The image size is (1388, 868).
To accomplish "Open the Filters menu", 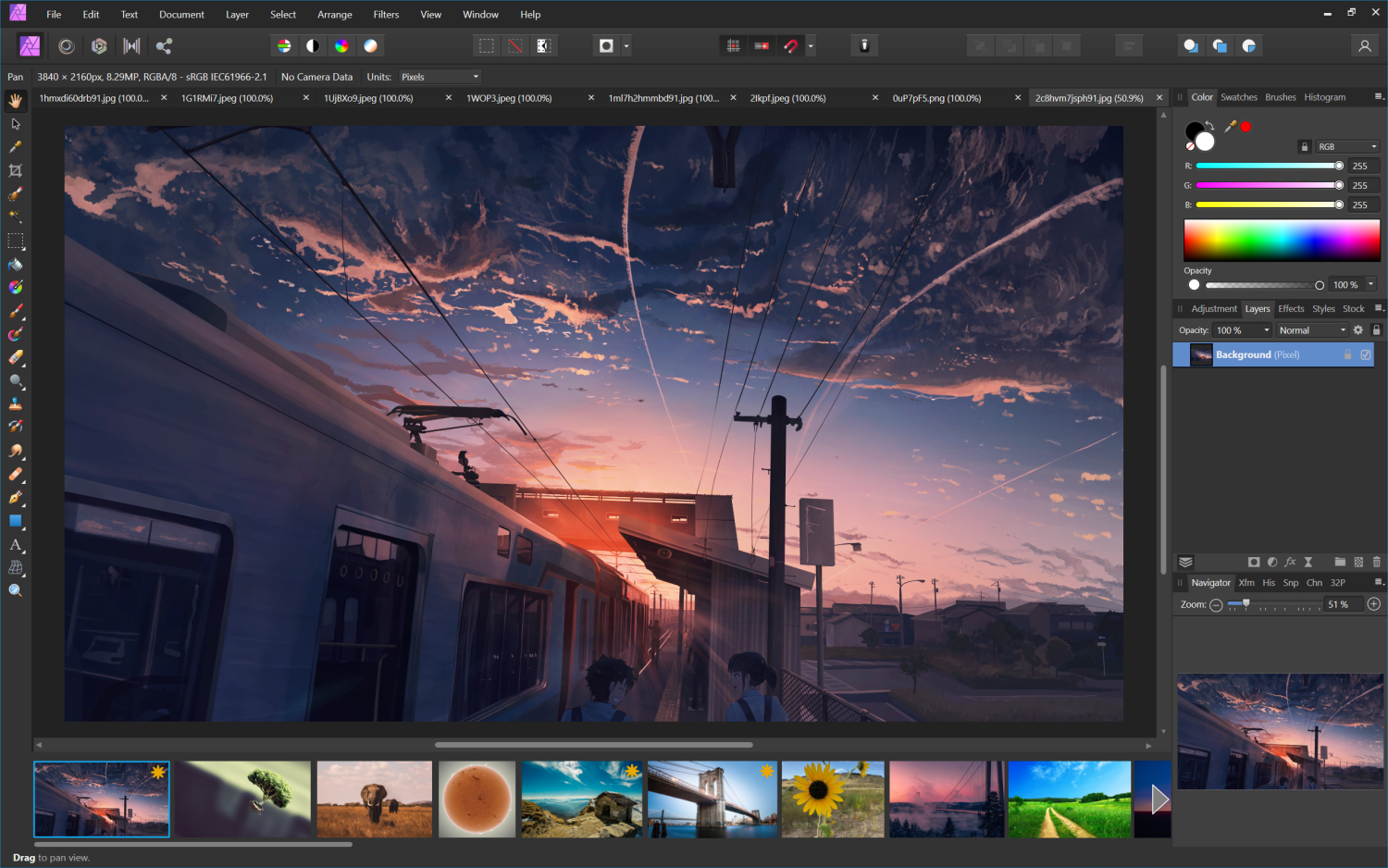I will [386, 14].
